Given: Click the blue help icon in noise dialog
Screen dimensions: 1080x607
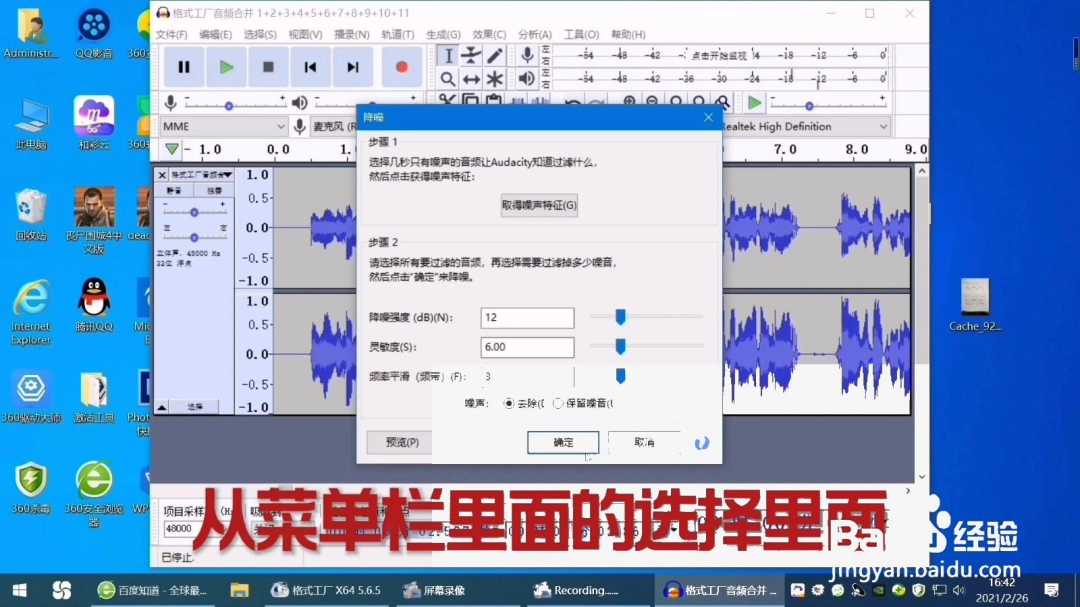Looking at the screenshot, I should pos(701,443).
